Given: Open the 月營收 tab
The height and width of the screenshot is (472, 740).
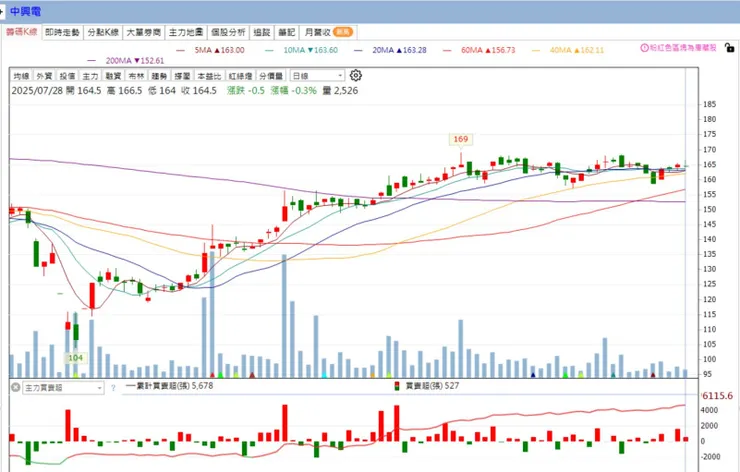Looking at the screenshot, I should tap(328, 32).
